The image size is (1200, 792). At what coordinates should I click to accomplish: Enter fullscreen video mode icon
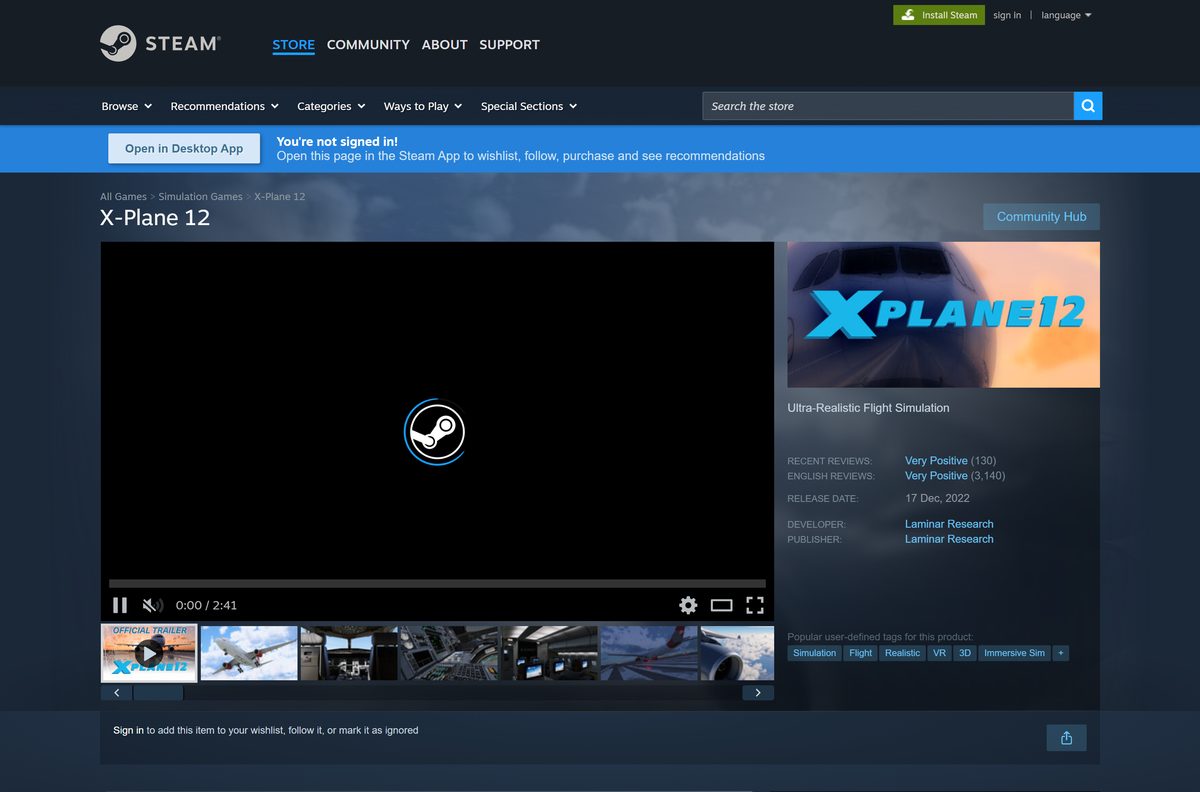click(x=755, y=605)
